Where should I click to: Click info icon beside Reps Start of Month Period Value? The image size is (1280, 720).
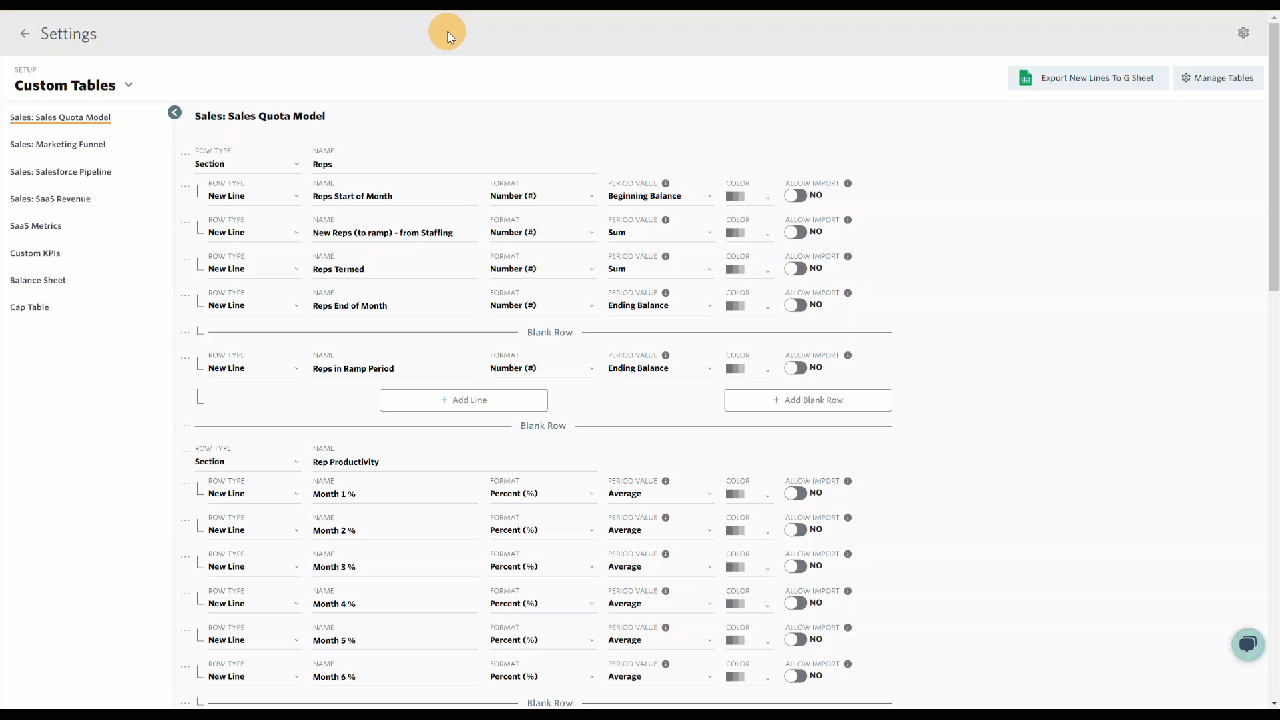pyautogui.click(x=666, y=184)
